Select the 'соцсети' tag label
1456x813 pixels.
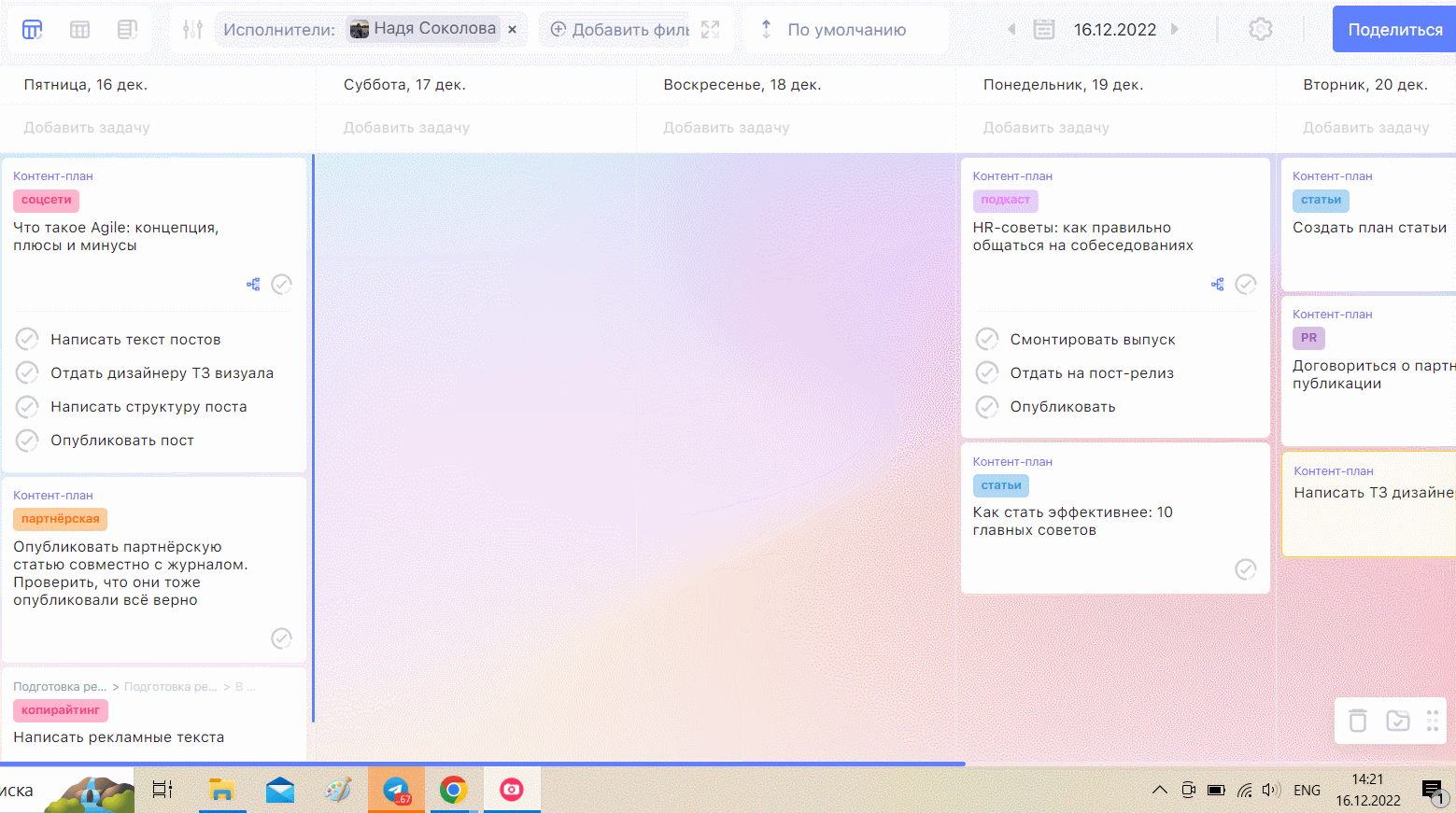(x=46, y=200)
